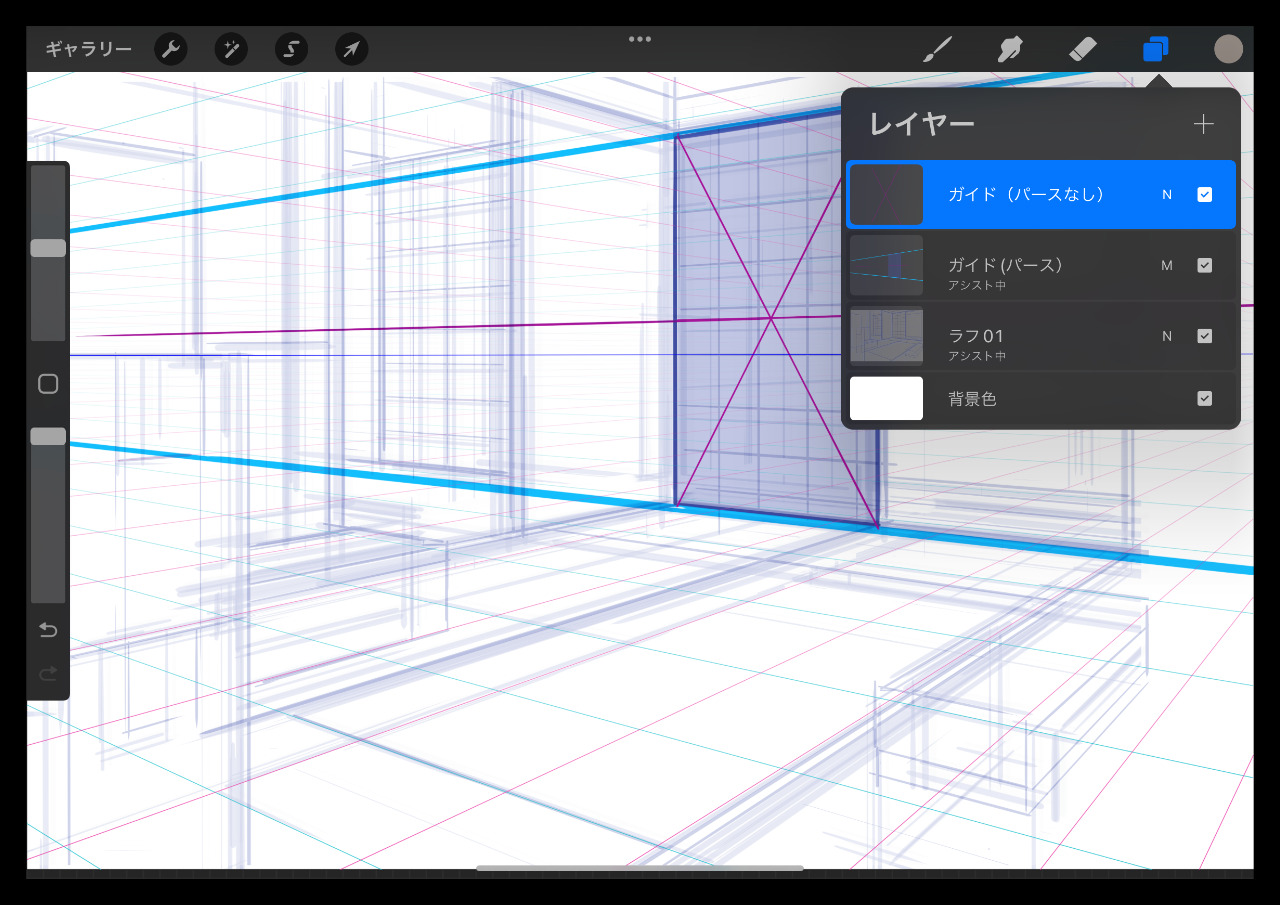The image size is (1280, 905).
Task: Click the ガイド(パース) layer thumbnail
Action: click(886, 265)
